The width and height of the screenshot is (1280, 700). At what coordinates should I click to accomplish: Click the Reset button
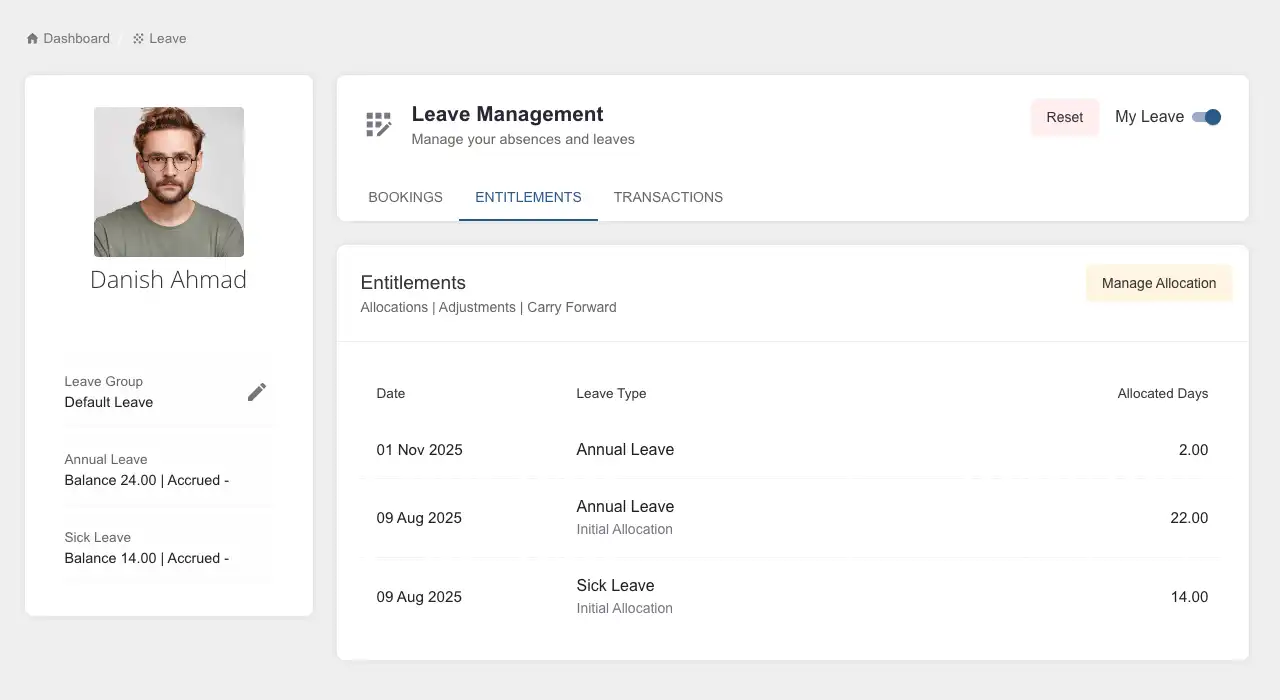(x=1064, y=117)
